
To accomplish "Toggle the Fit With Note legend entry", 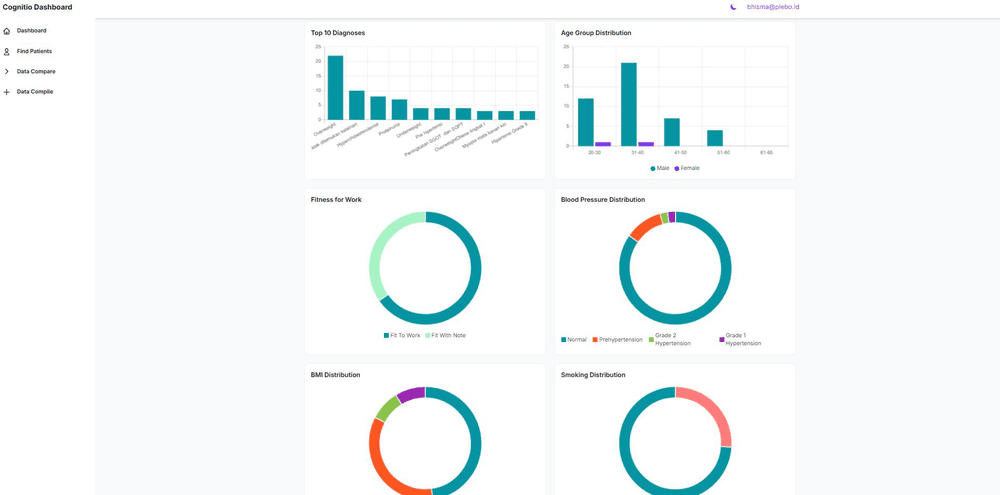I will click(x=445, y=336).
